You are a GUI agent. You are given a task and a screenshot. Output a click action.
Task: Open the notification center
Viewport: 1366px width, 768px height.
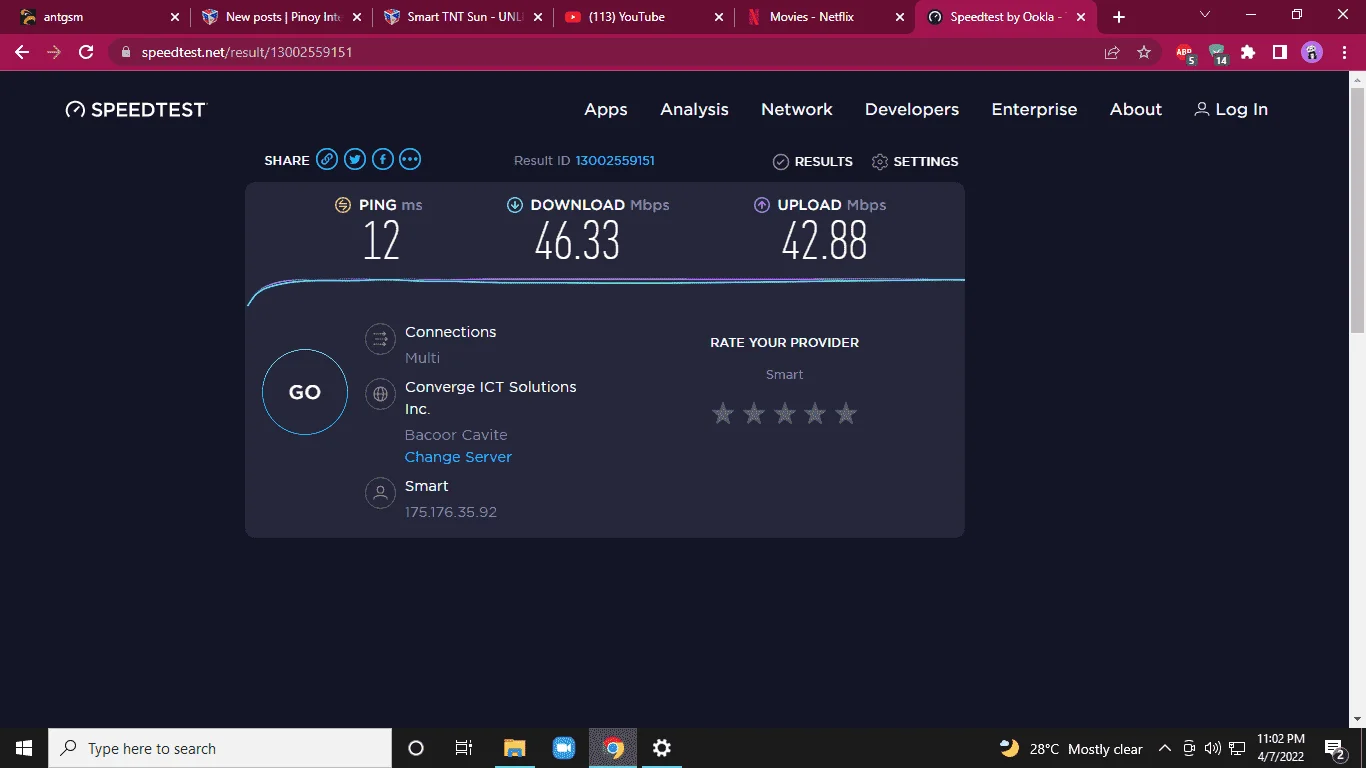click(x=1334, y=748)
